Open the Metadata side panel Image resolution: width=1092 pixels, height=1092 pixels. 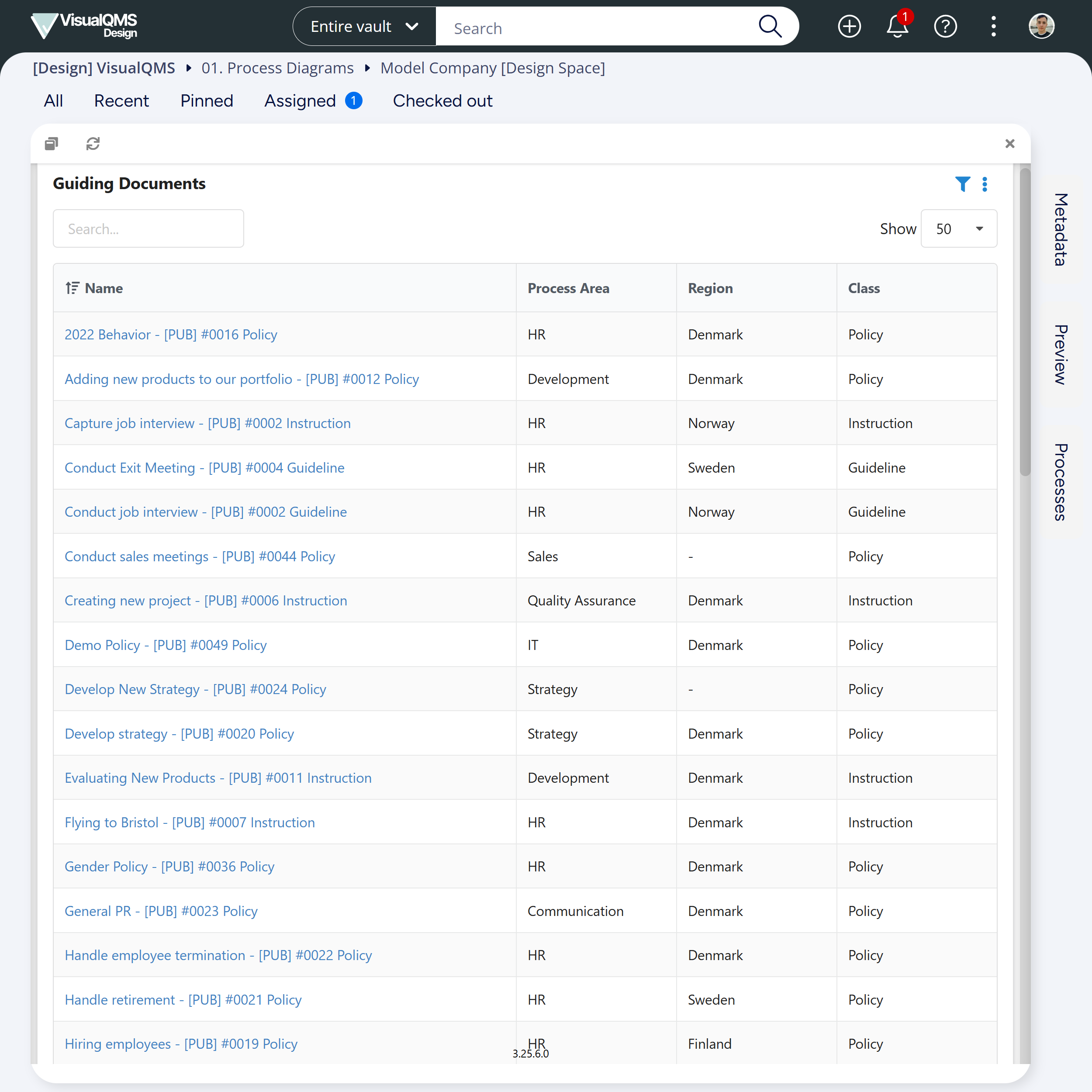(x=1061, y=229)
